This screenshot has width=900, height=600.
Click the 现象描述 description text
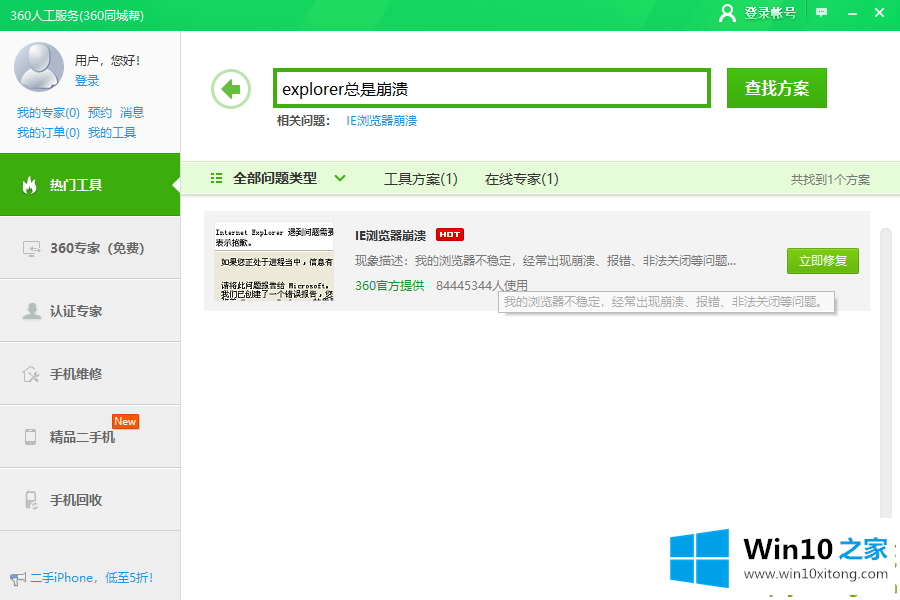click(x=545, y=261)
